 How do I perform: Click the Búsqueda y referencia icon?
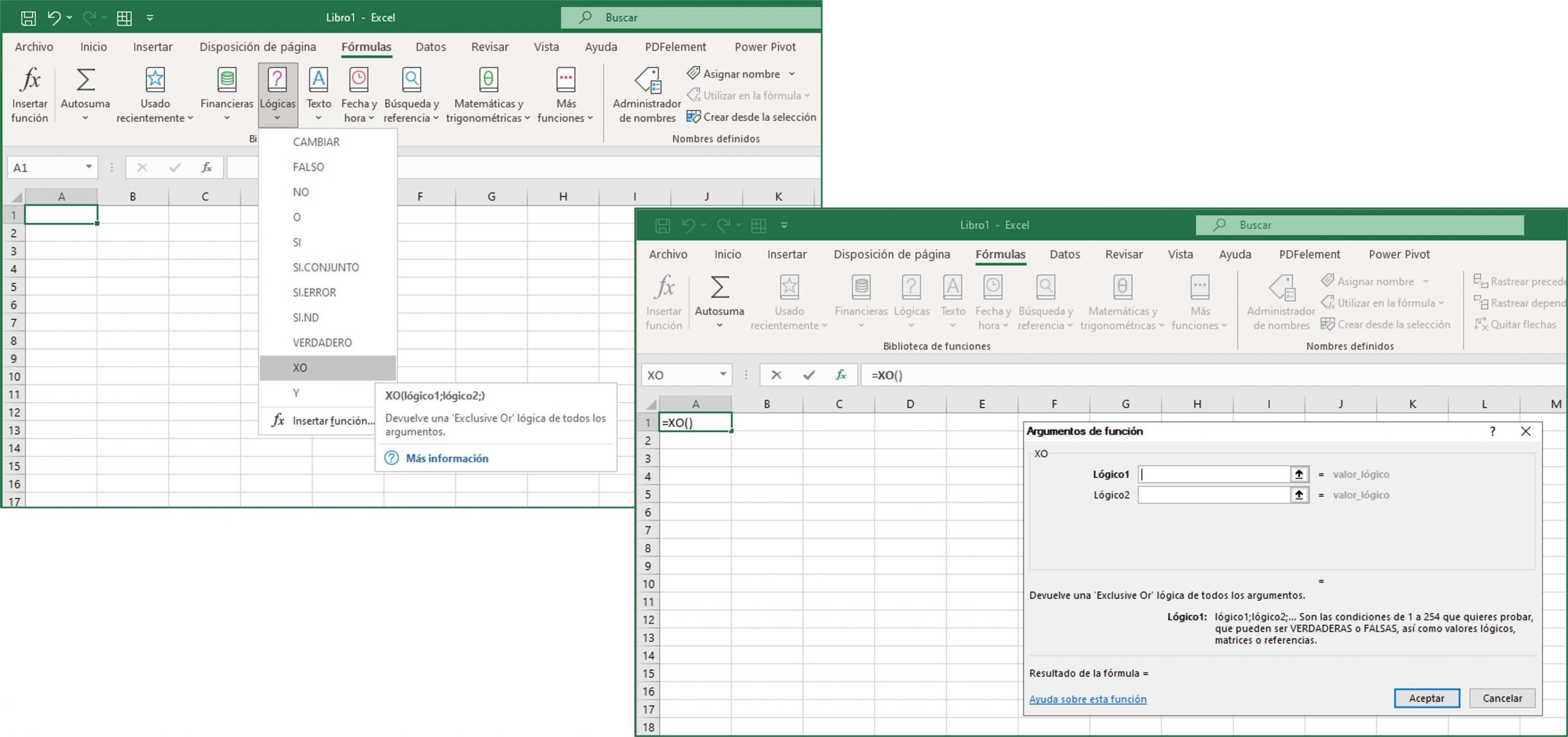[x=411, y=93]
